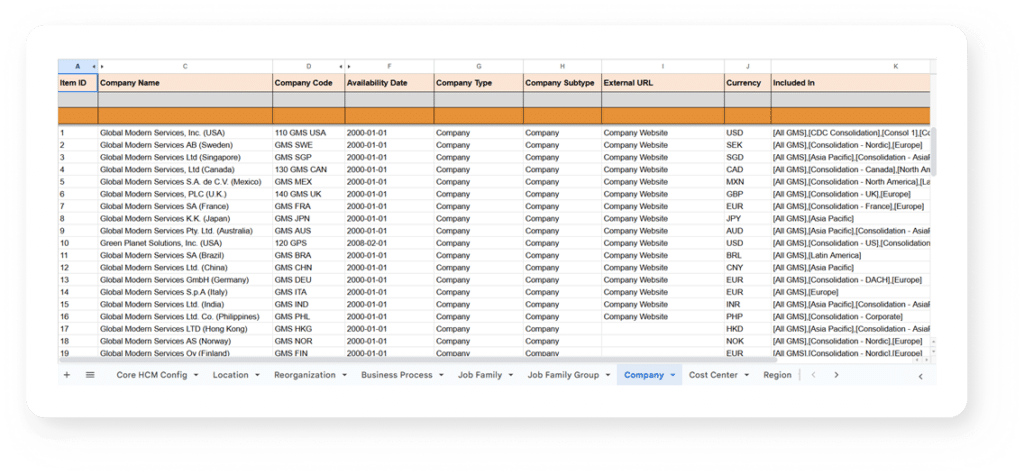Open the Reorganization tab dropdown arrow
Viewport: 1024px width, 475px height.
(344, 375)
